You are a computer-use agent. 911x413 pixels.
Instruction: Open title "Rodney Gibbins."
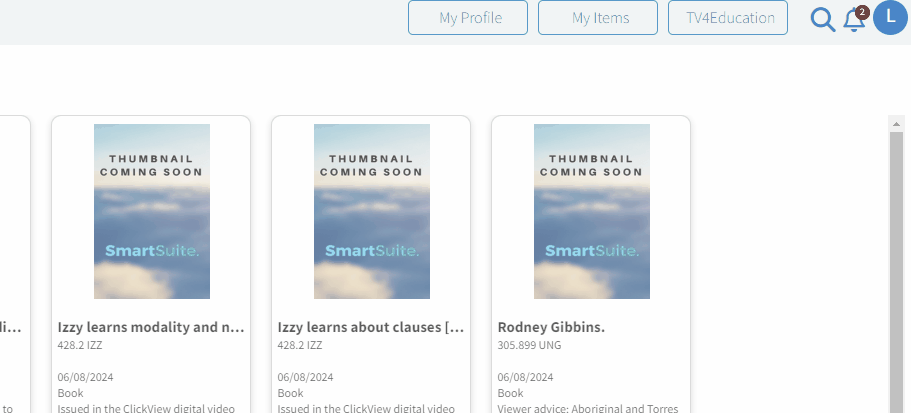[551, 327]
